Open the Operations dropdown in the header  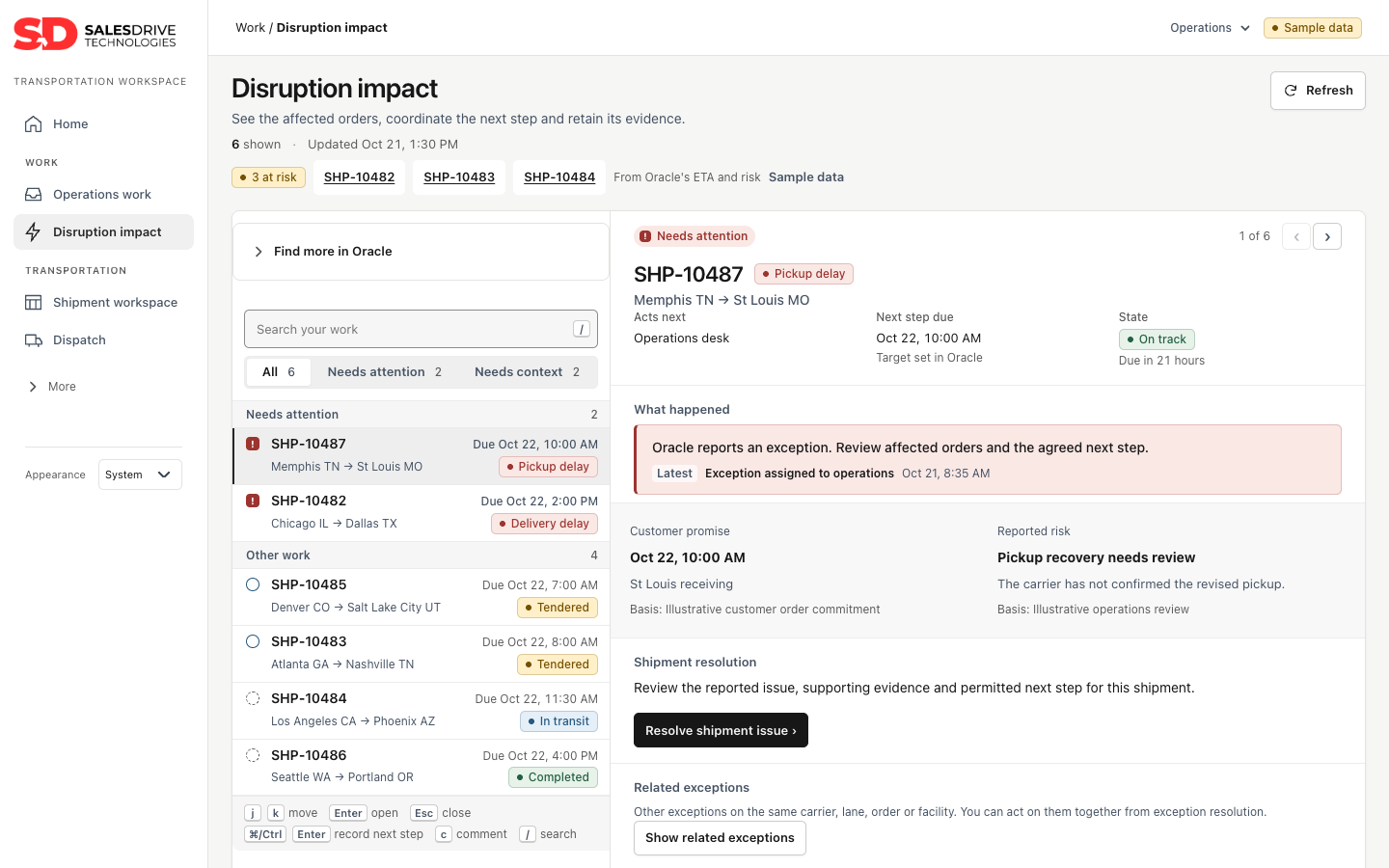pyautogui.click(x=1210, y=28)
